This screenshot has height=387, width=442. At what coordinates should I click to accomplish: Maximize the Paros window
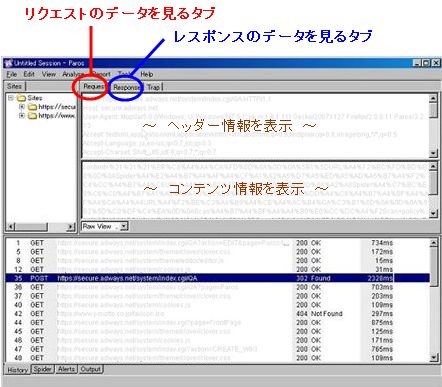(426, 63)
